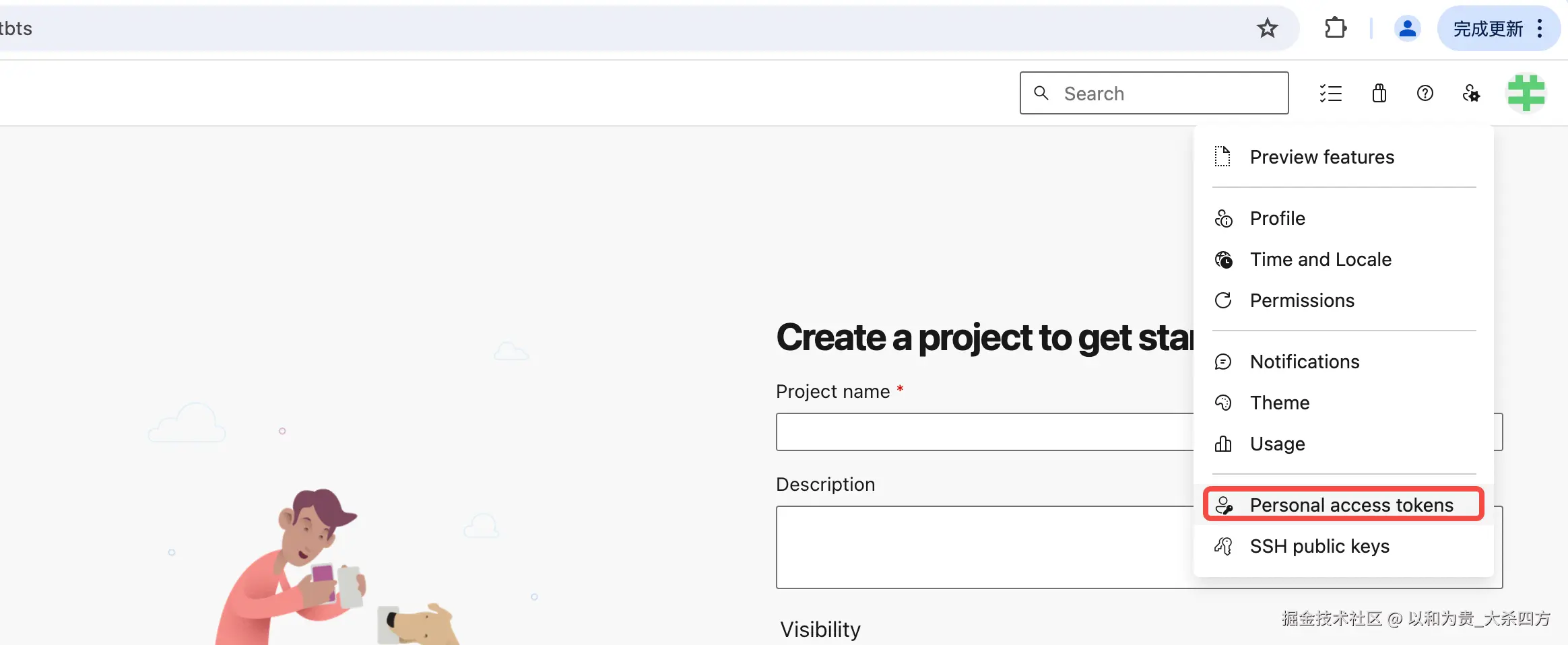This screenshot has height=645, width=1568.
Task: Open the Marketplace shopping bag icon
Action: click(1379, 94)
